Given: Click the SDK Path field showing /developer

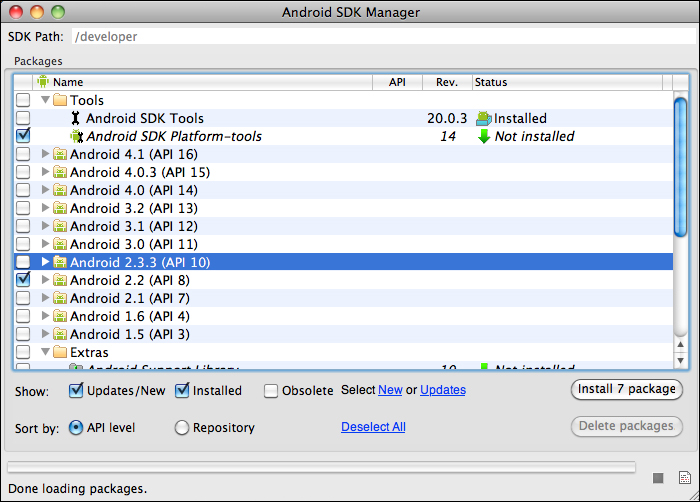Looking at the screenshot, I should click(x=383, y=37).
